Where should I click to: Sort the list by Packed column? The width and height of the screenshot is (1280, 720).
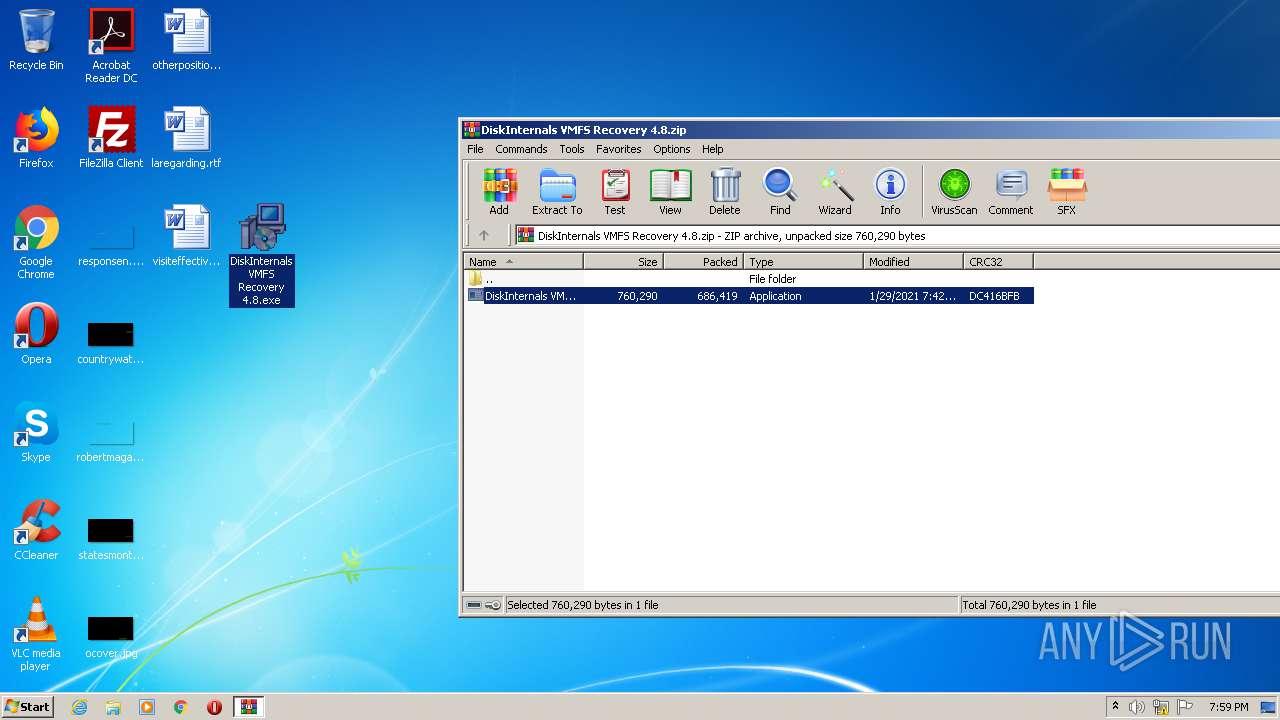703,262
